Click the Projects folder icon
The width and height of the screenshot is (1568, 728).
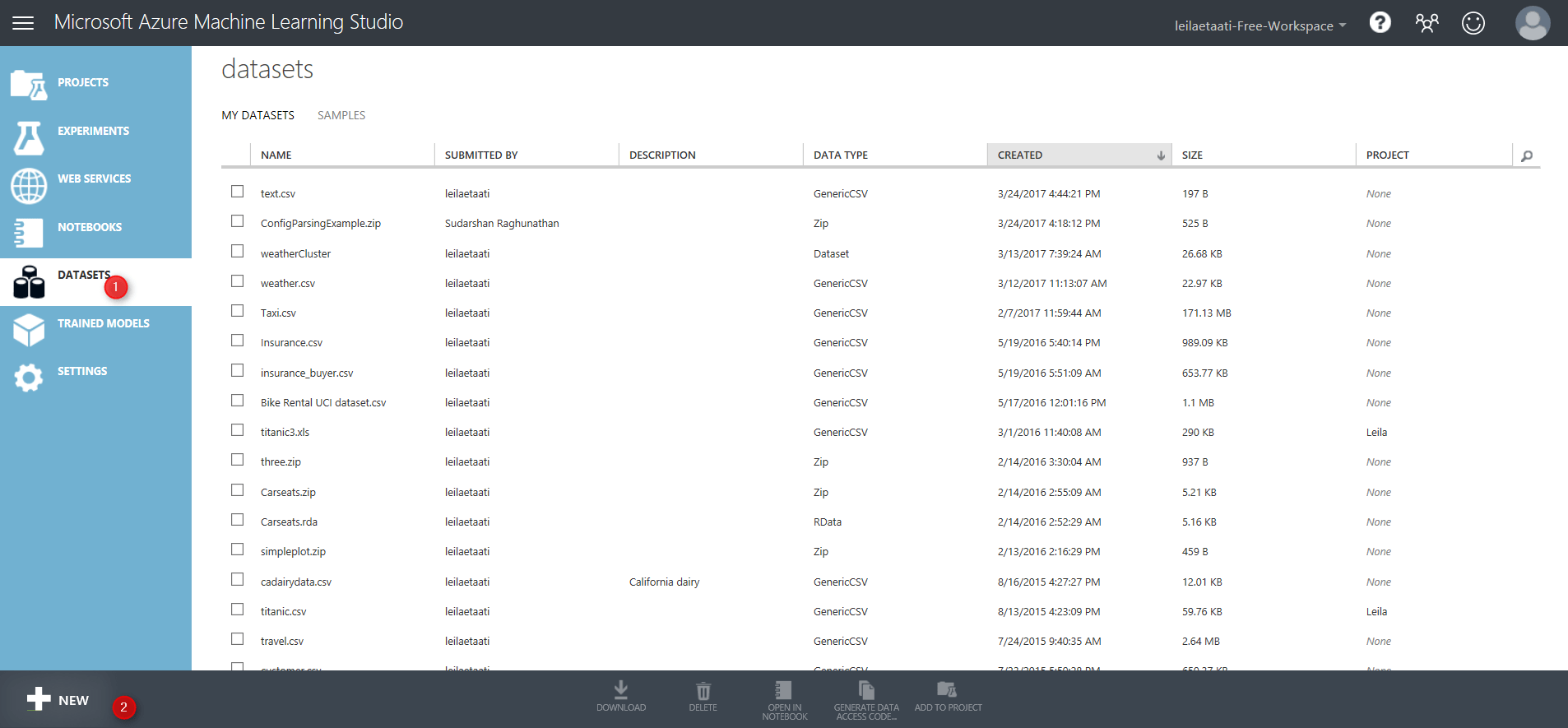29,85
